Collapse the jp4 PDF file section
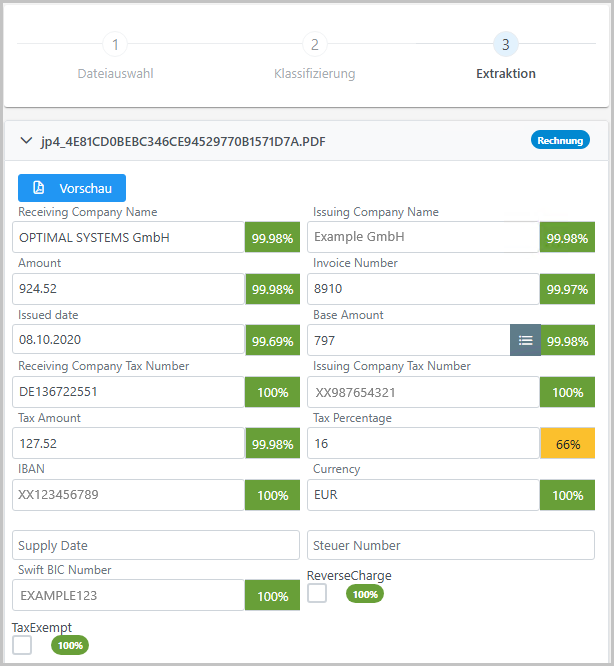Screen dimensions: 614x666 click(x=26, y=141)
